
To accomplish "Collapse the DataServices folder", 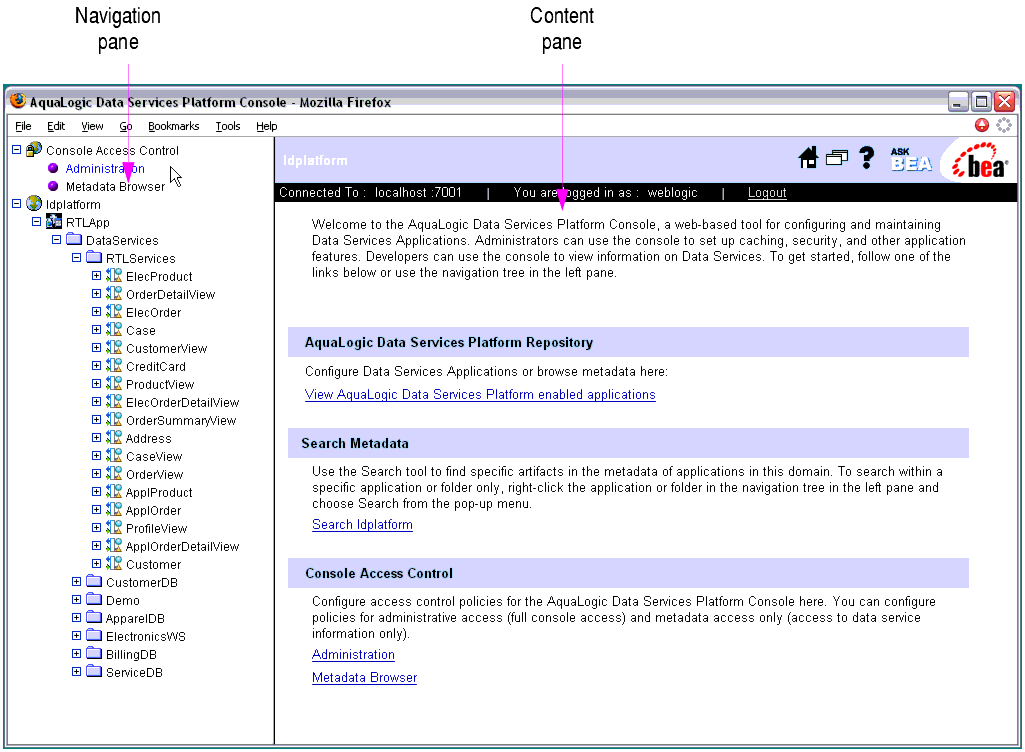I will coord(56,239).
